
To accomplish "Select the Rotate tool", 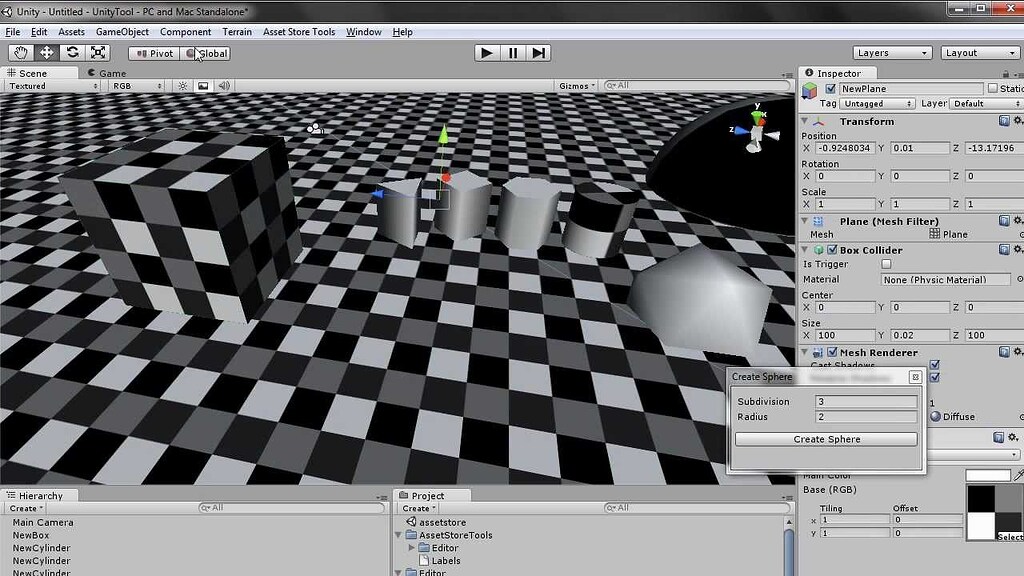I will pos(70,53).
